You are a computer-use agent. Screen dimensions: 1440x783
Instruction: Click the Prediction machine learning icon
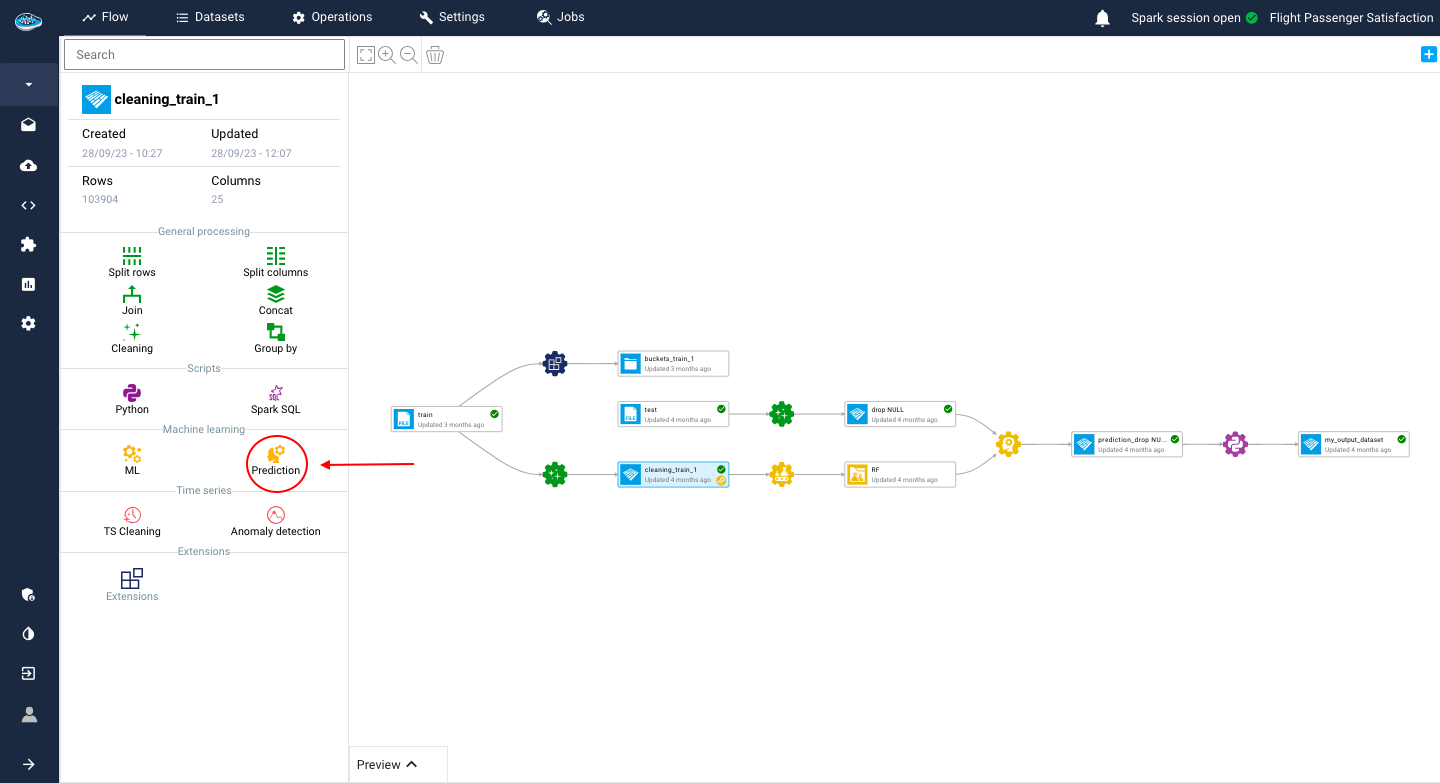(x=276, y=456)
